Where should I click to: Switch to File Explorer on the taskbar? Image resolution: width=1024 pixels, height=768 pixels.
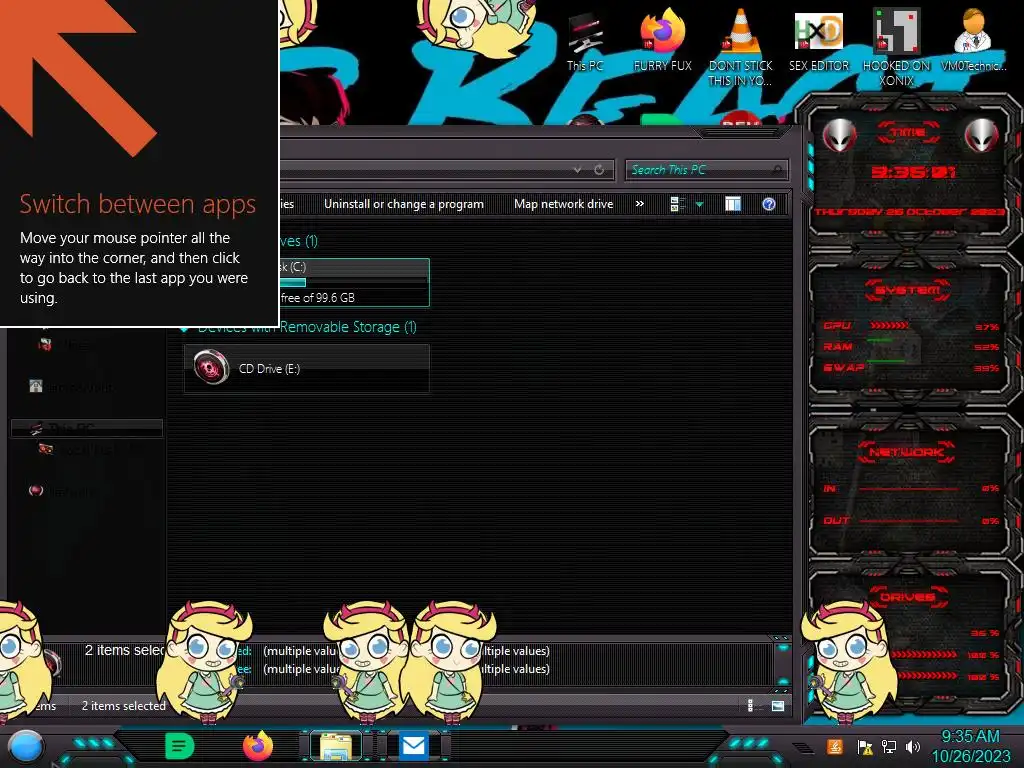click(x=336, y=746)
